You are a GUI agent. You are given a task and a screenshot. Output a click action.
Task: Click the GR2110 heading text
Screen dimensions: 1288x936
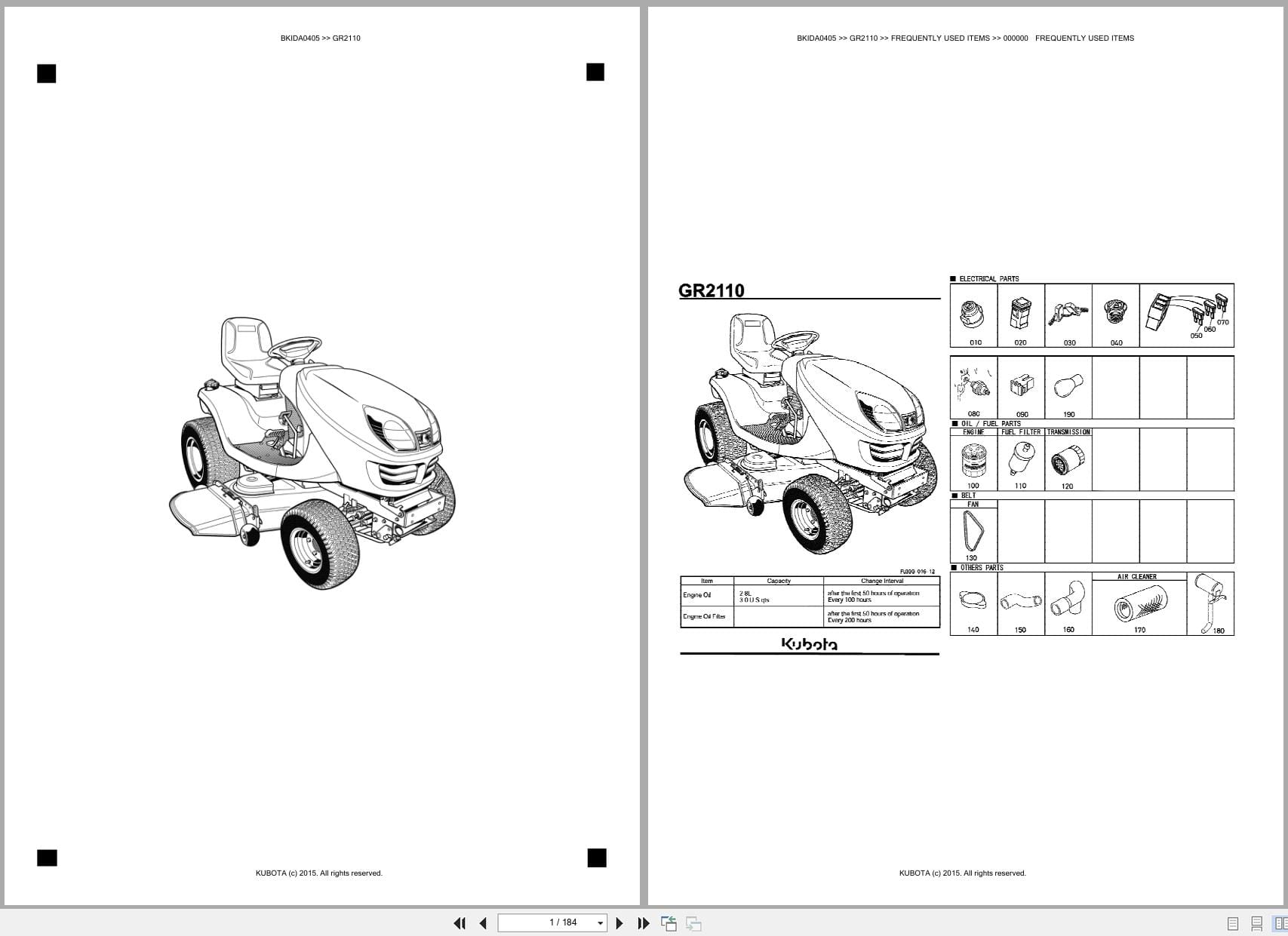click(x=711, y=290)
